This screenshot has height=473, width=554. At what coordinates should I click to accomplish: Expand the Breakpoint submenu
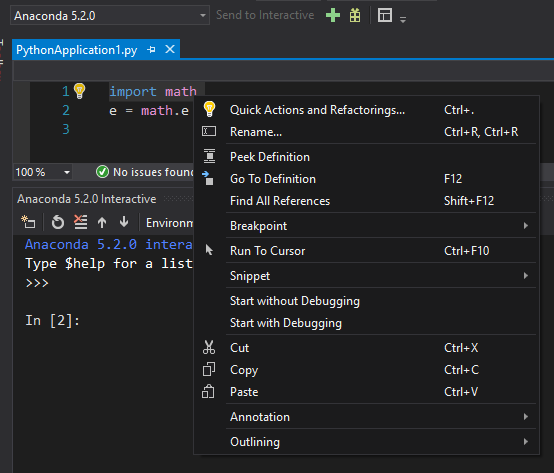pyautogui.click(x=366, y=226)
